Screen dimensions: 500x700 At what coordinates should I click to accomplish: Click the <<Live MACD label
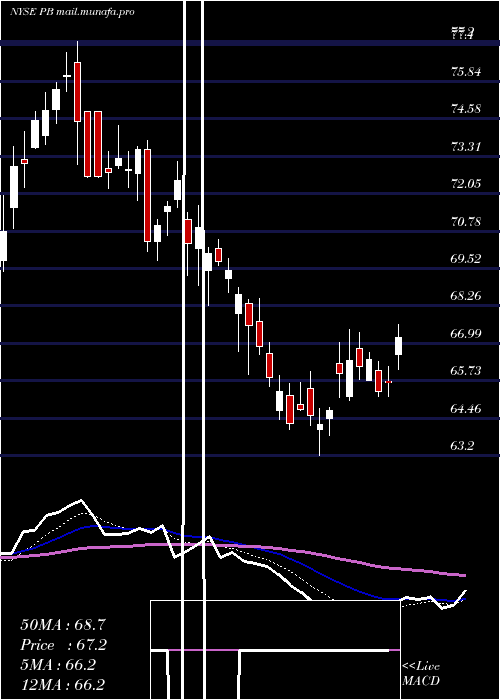421,673
